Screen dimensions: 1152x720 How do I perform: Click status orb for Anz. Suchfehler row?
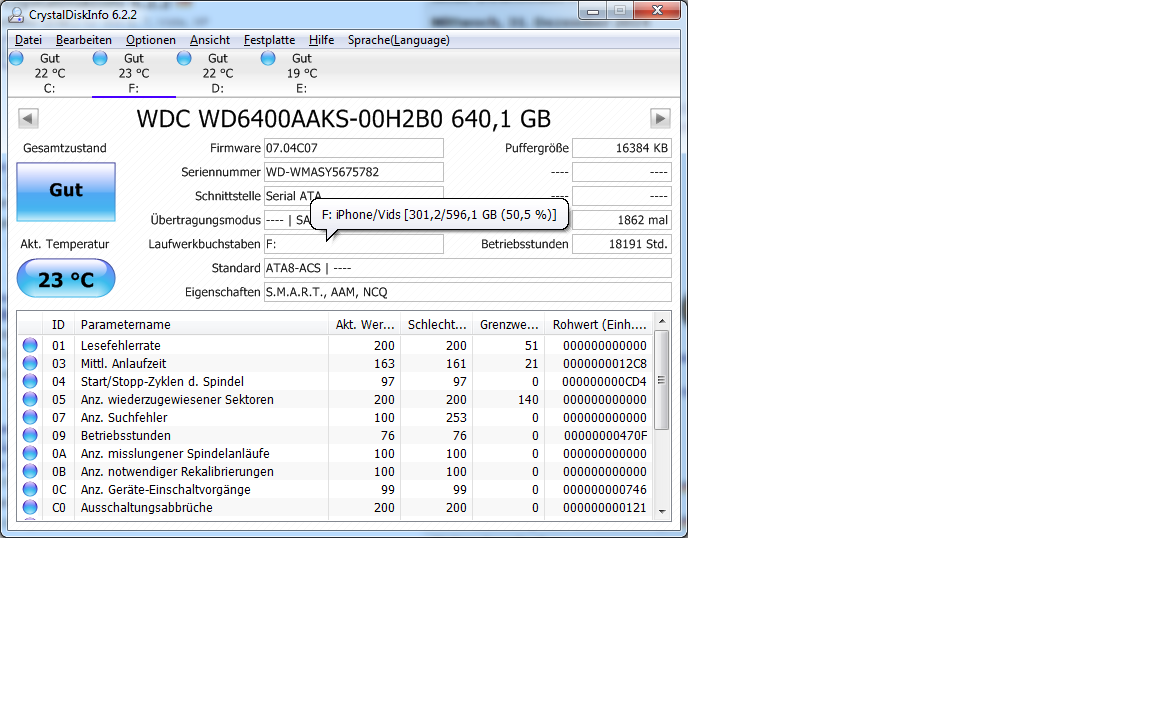point(30,417)
